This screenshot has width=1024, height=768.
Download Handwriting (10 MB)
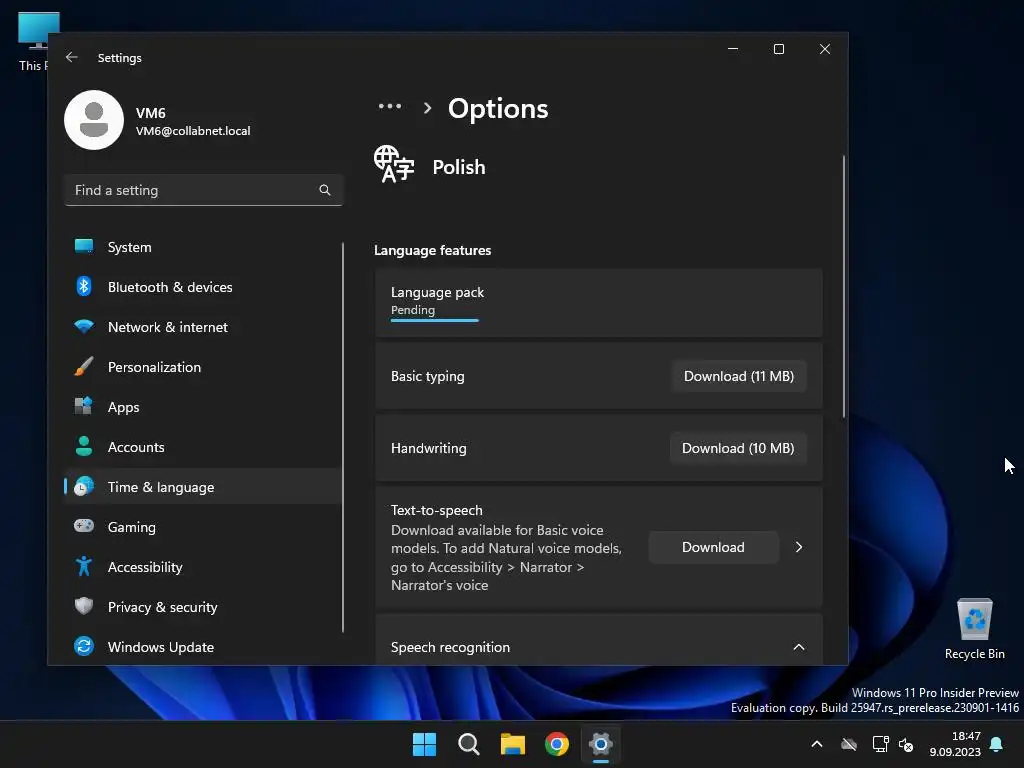(738, 448)
